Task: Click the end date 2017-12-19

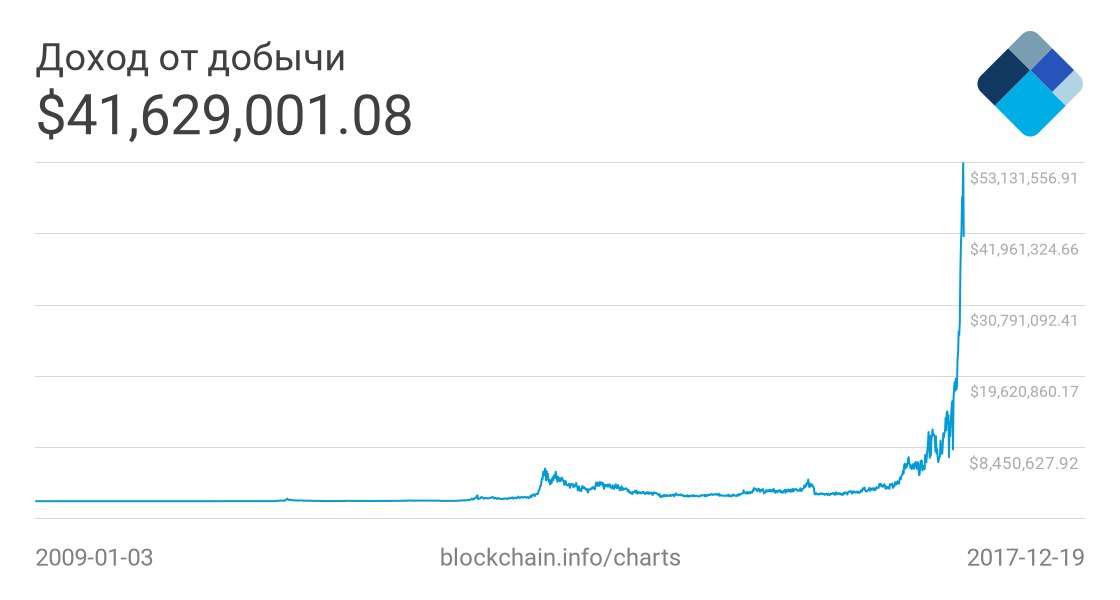Action: pos(1025,558)
